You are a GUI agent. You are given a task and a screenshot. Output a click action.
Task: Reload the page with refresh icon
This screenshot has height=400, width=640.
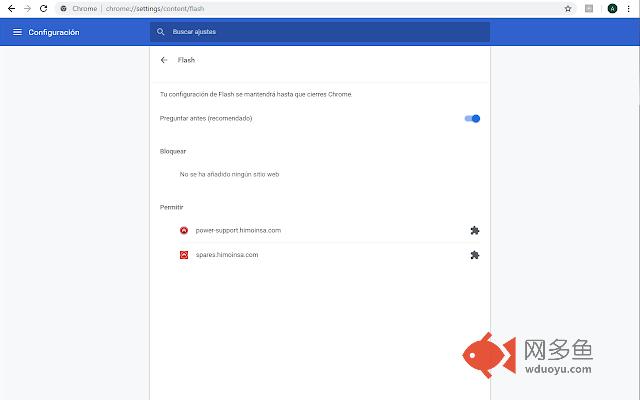click(44, 9)
